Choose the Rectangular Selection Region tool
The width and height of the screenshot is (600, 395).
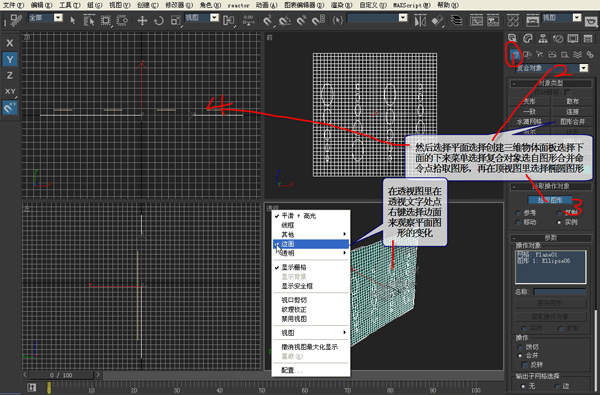(x=106, y=20)
